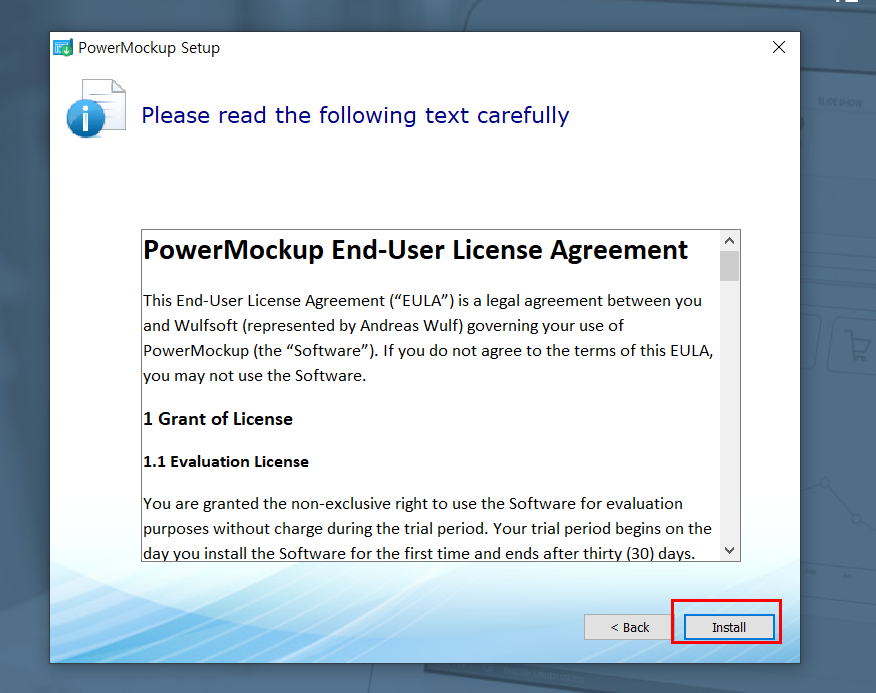The image size is (876, 693).
Task: Go back with the Back button
Action: pyautogui.click(x=630, y=627)
